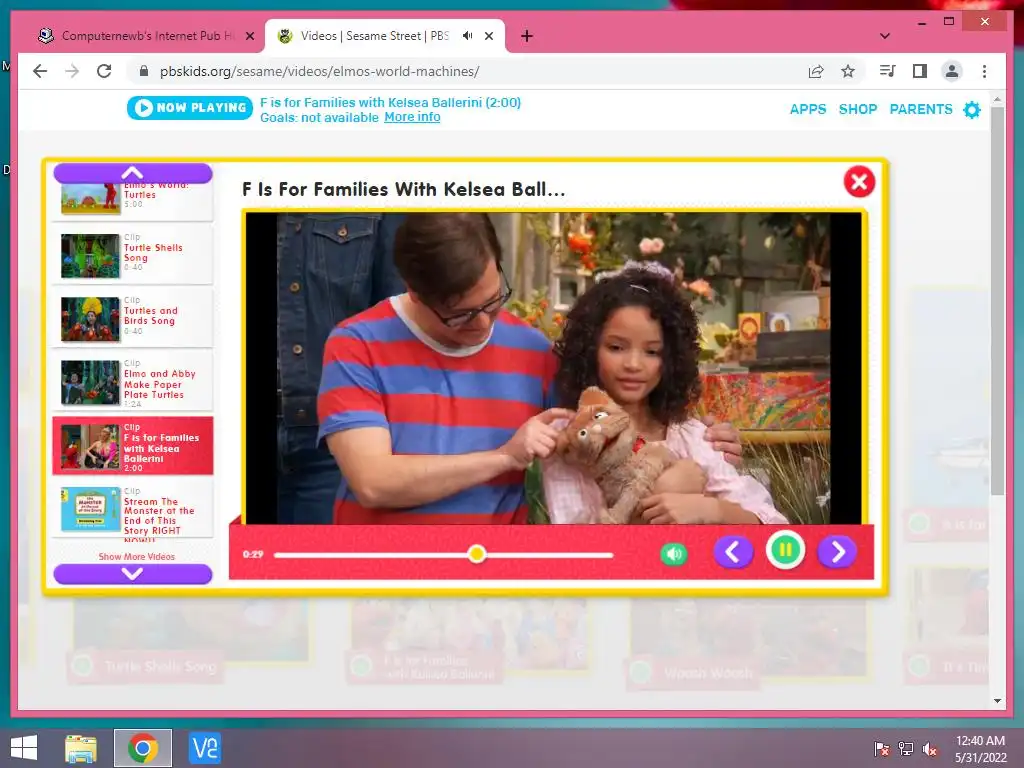Open the PARENTS page
This screenshot has width=1024, height=768.
tap(921, 109)
